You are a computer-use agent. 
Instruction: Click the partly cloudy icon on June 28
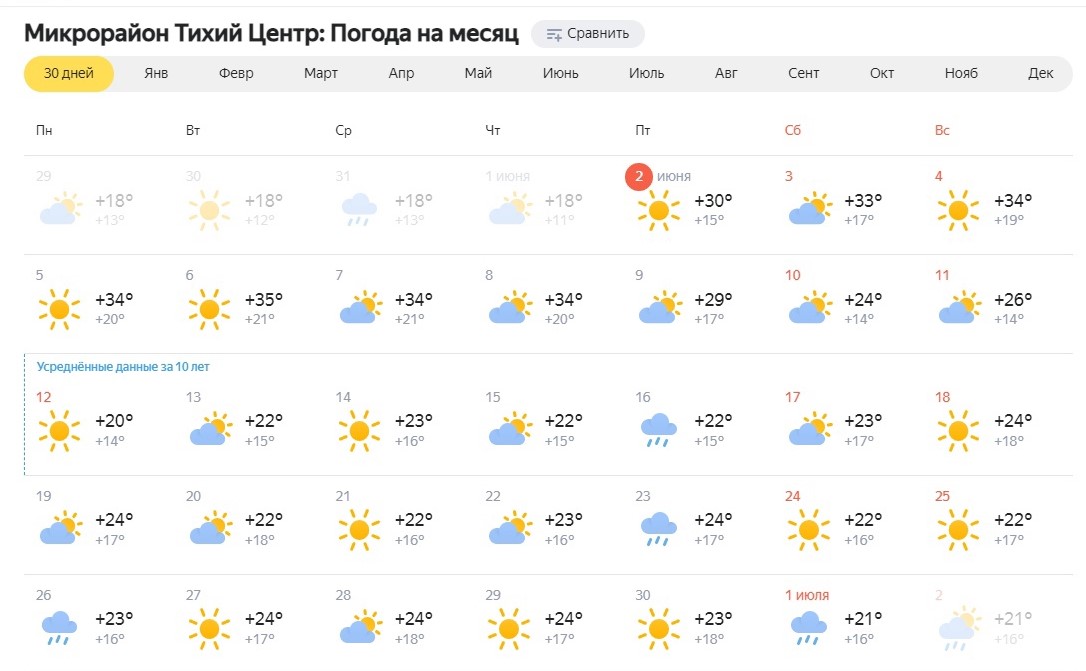[360, 627]
